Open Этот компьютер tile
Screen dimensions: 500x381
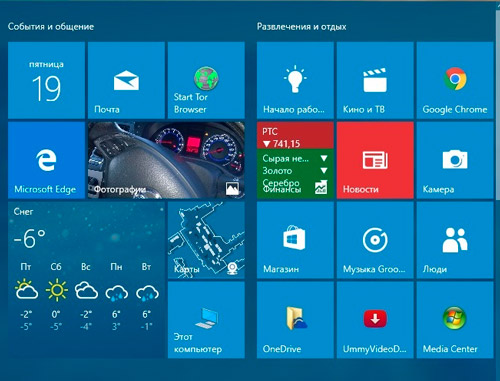(x=206, y=320)
